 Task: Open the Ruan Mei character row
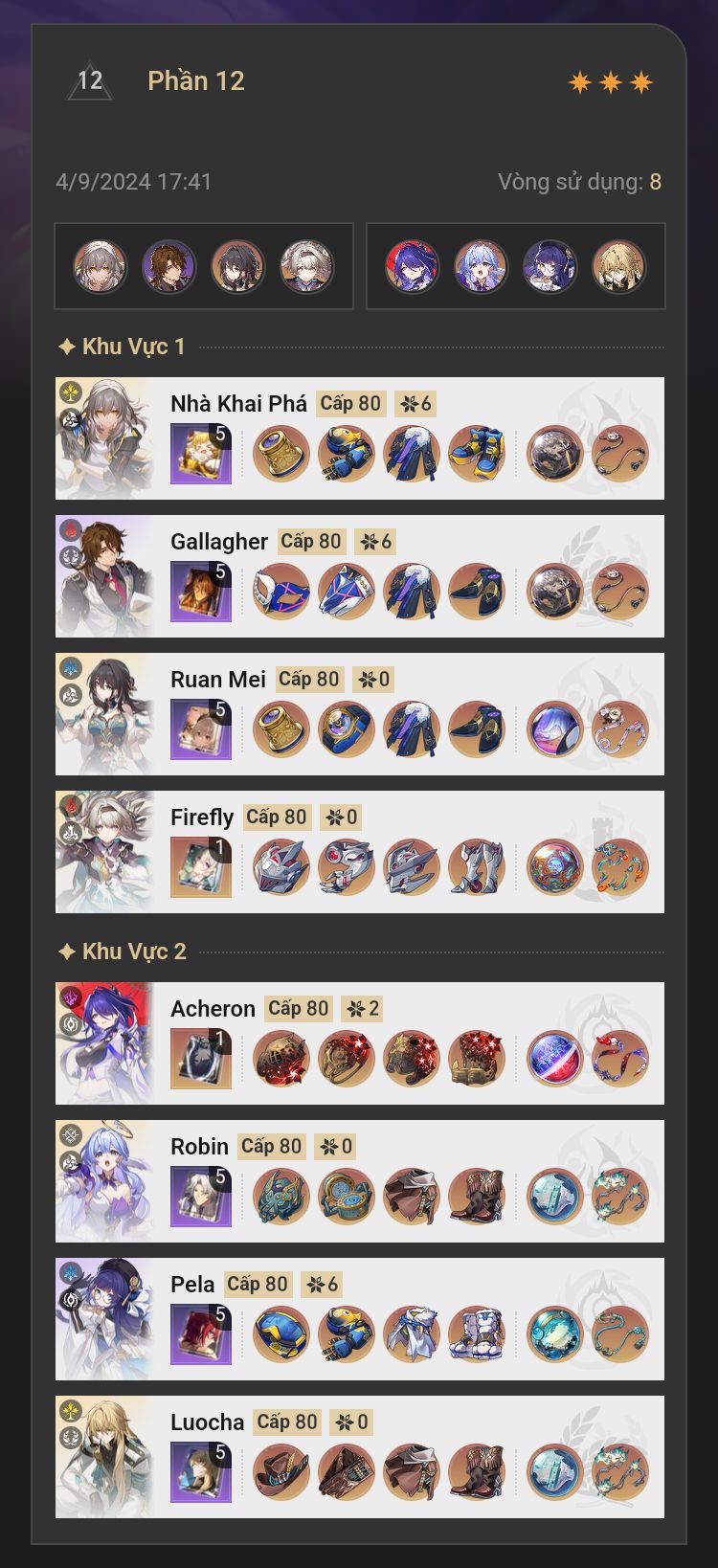[x=360, y=714]
